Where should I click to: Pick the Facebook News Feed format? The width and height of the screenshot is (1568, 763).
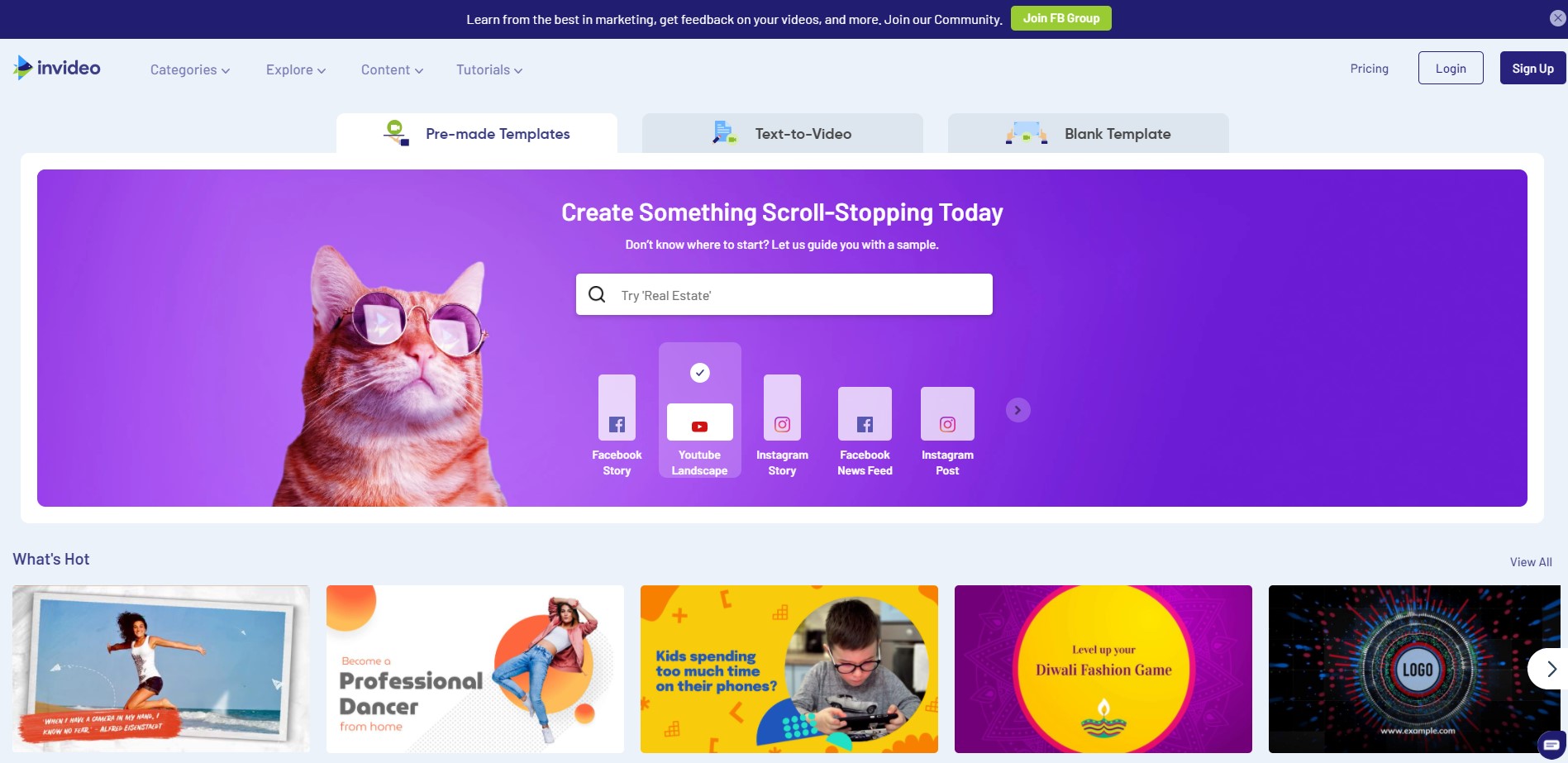click(865, 413)
